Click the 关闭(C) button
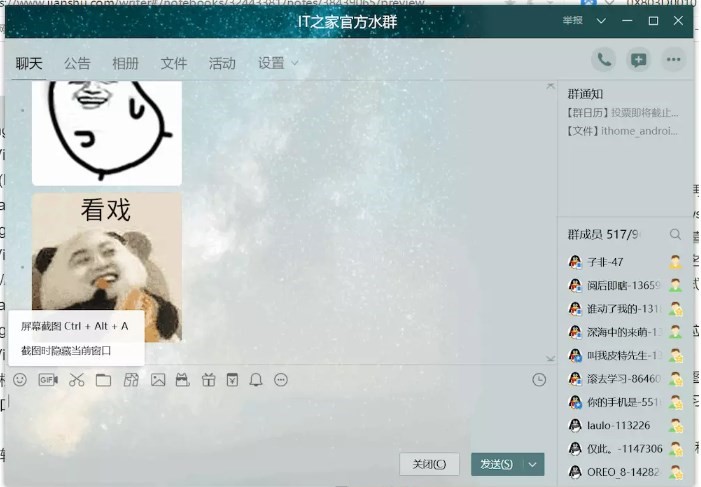 pos(429,464)
